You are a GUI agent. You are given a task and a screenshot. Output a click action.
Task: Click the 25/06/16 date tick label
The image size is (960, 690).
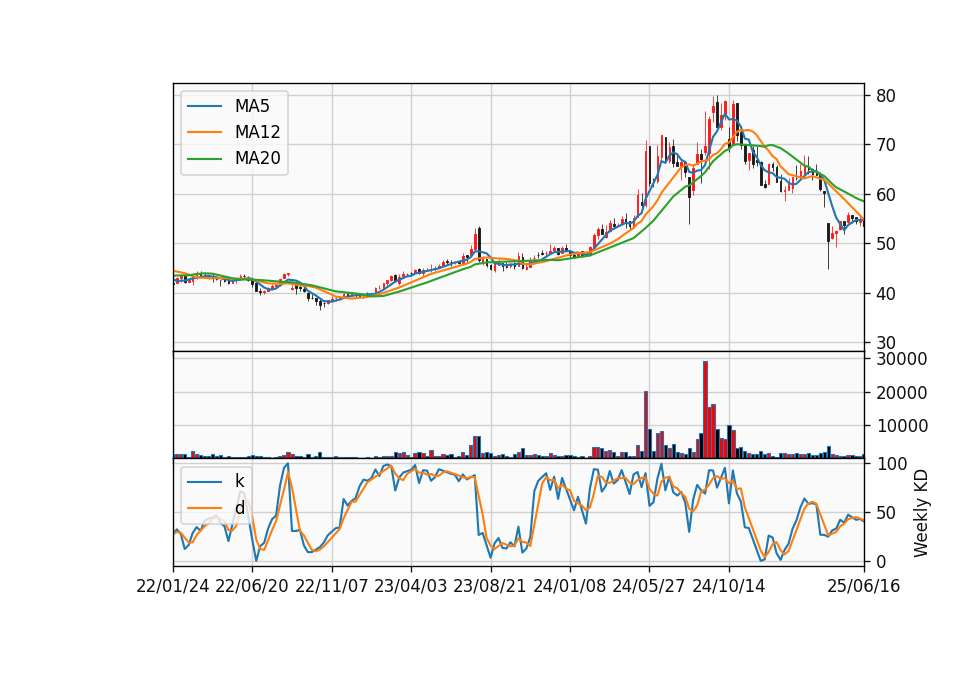tap(864, 586)
